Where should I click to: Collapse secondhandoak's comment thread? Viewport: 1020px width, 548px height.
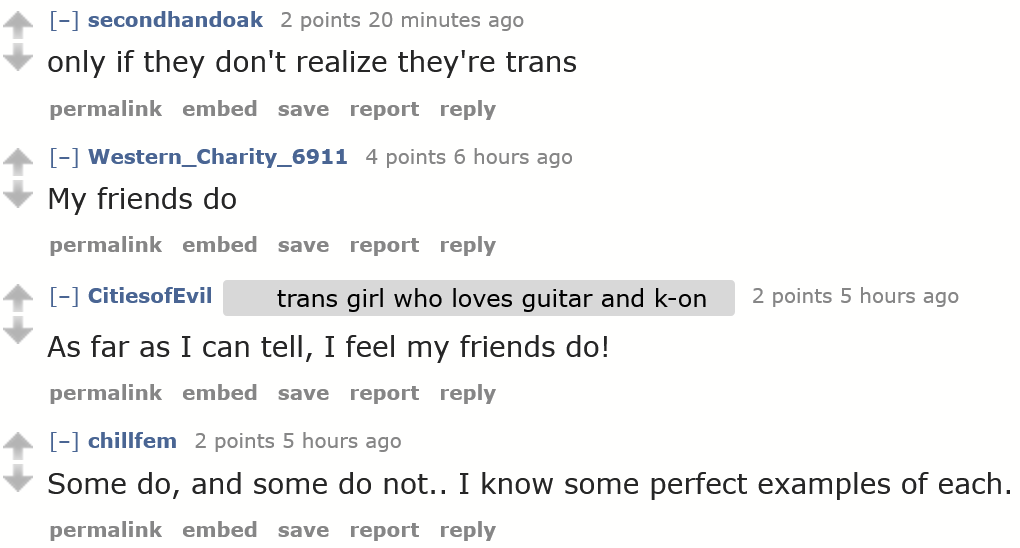pyautogui.click(x=65, y=20)
